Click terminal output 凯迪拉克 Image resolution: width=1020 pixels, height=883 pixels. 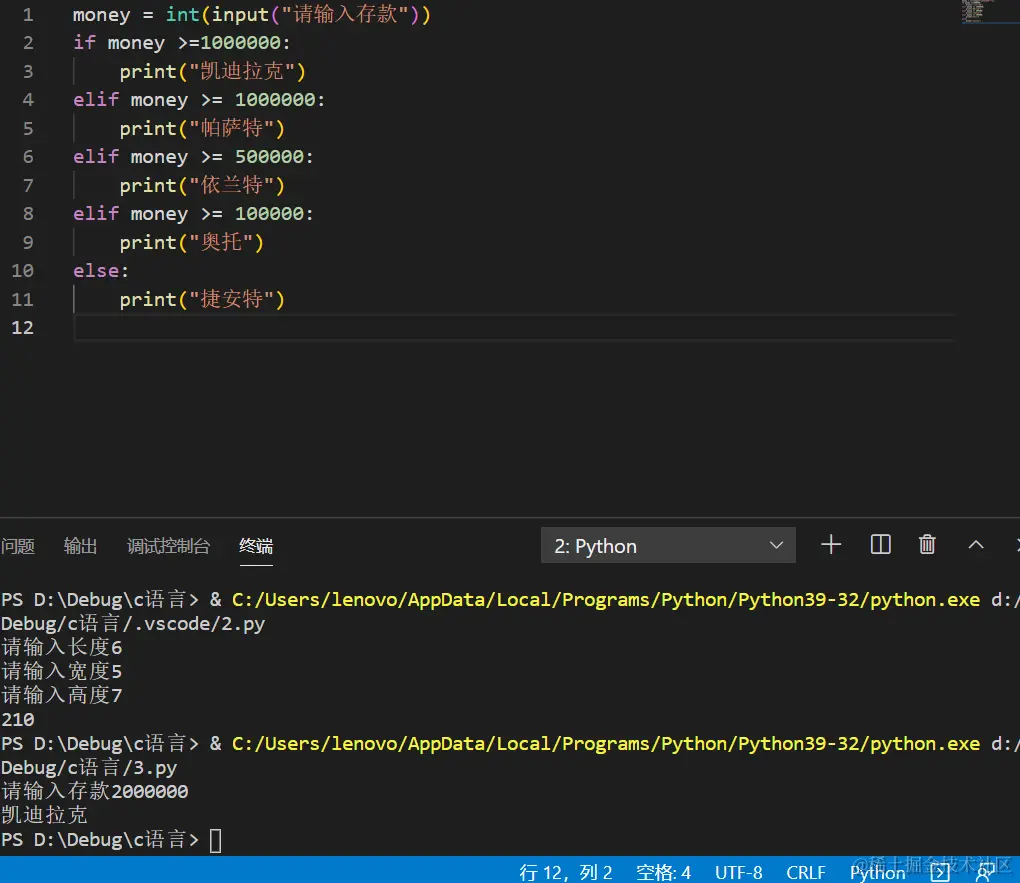click(44, 815)
